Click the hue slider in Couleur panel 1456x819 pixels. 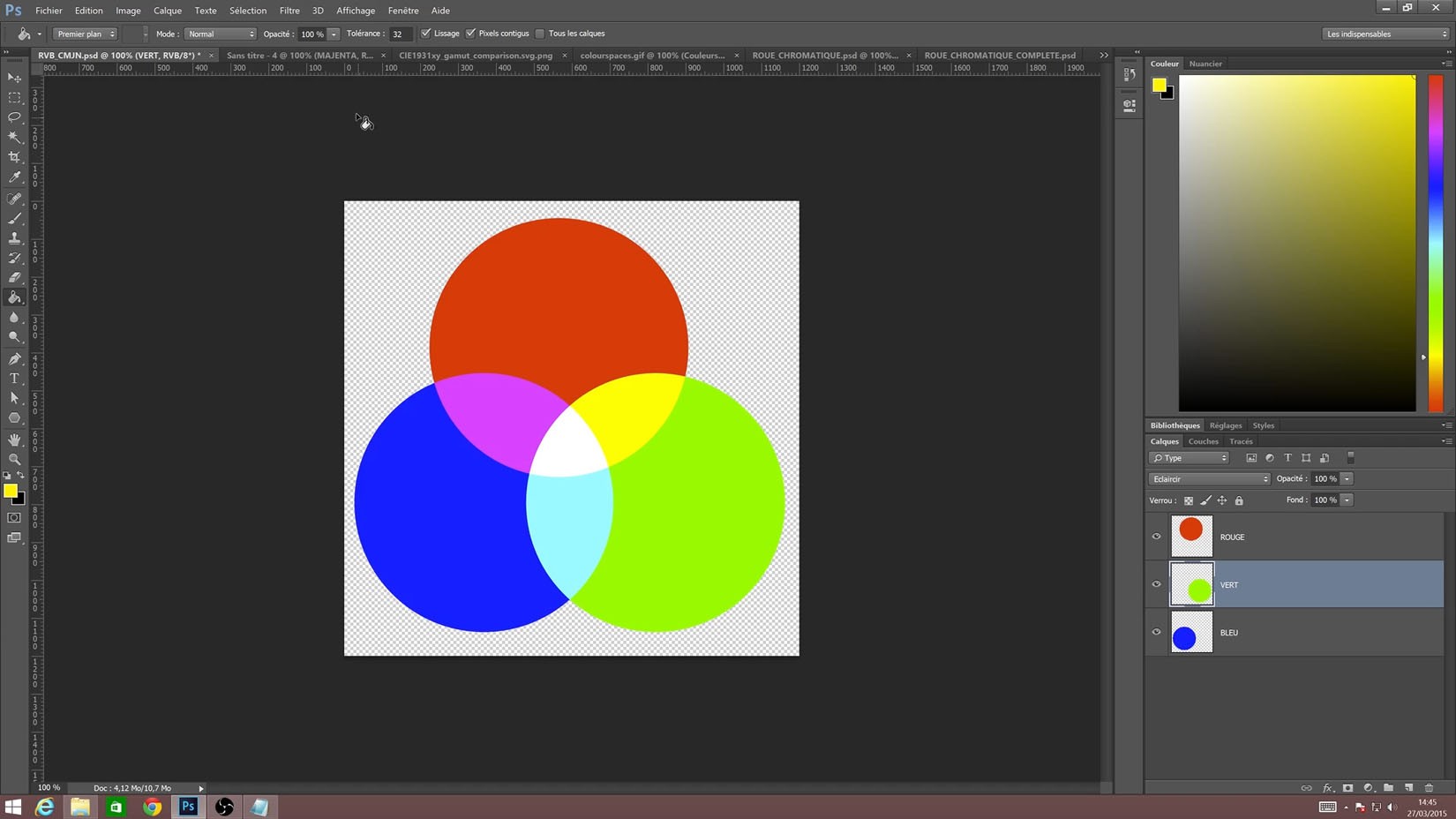[1436, 243]
